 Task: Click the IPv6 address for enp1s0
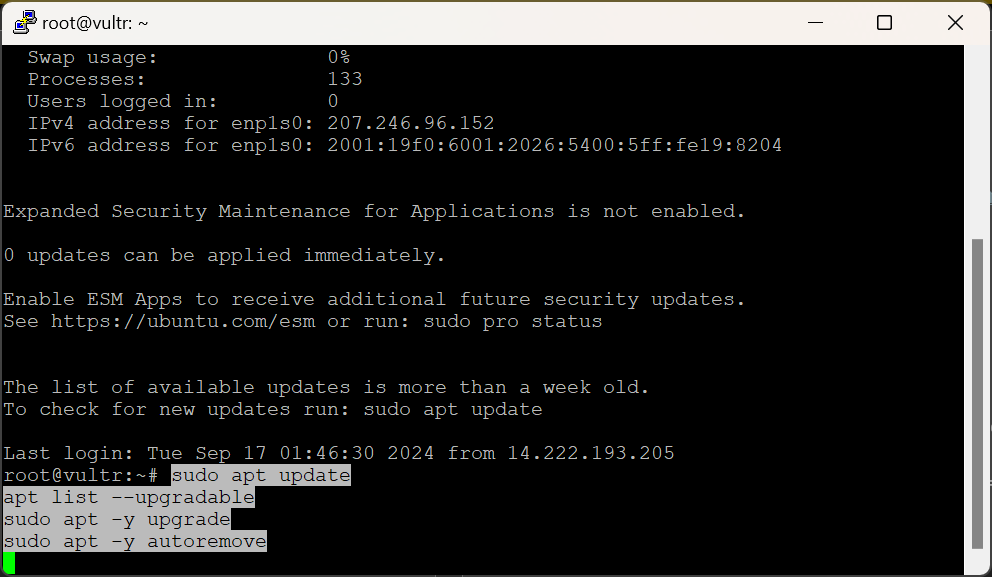555,146
